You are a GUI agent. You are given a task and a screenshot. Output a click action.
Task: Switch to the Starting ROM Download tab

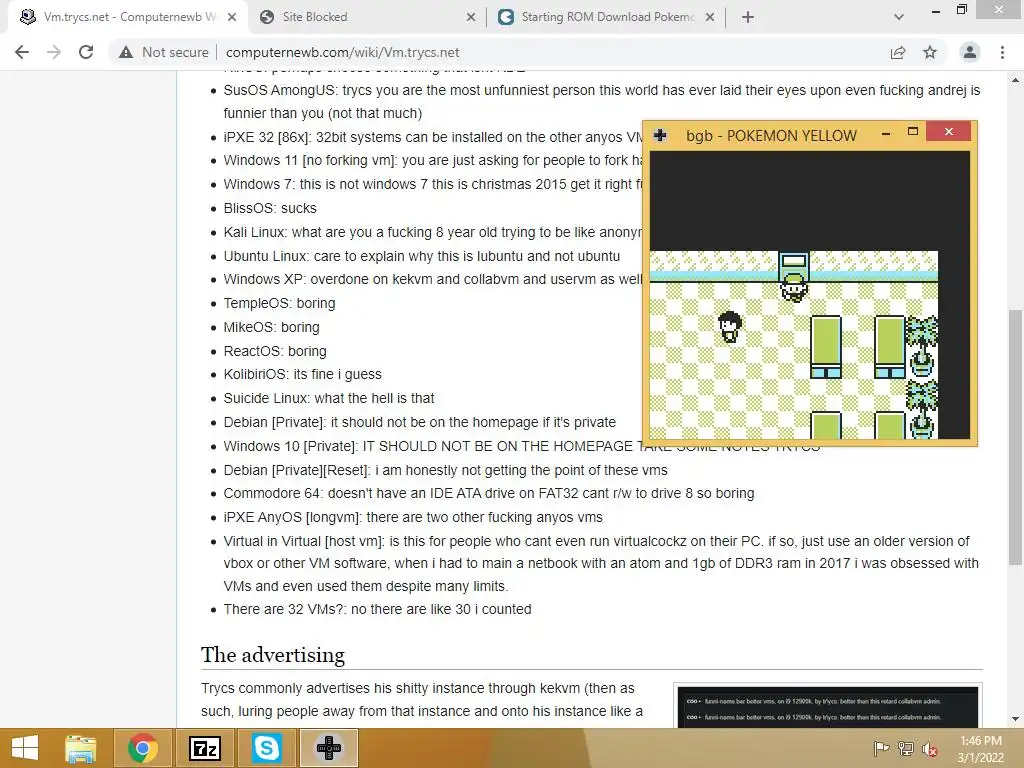(606, 17)
